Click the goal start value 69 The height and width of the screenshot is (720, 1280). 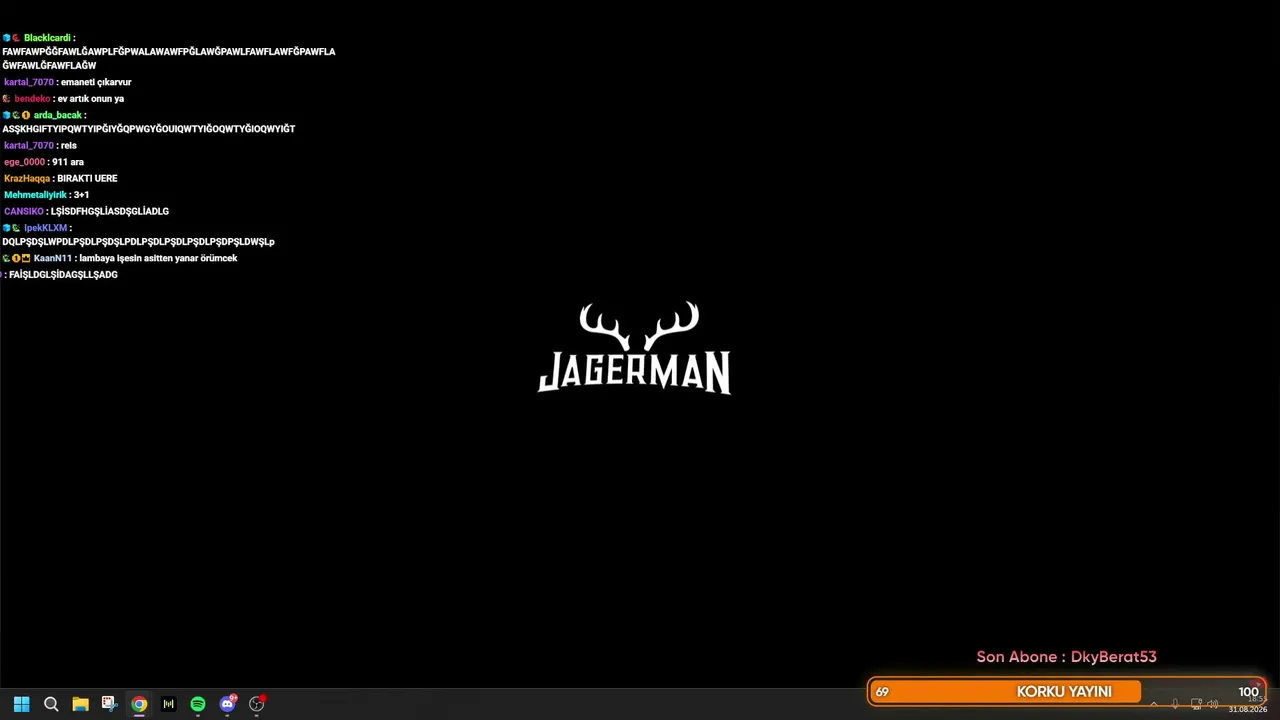tap(882, 692)
